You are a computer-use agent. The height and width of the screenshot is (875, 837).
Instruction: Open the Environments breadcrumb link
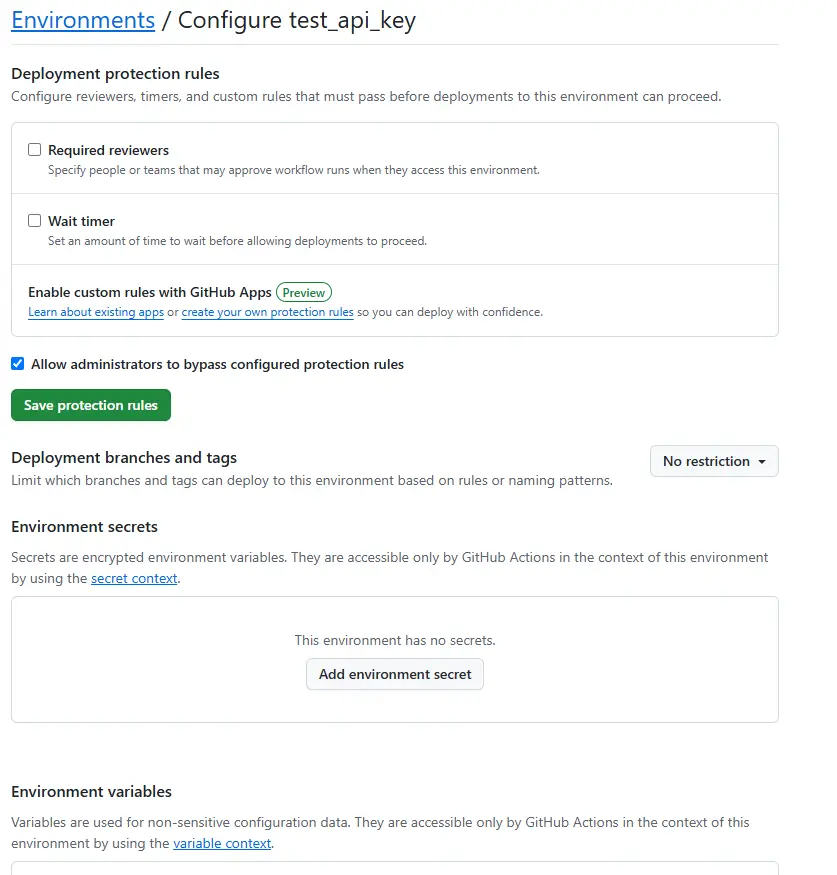point(83,20)
